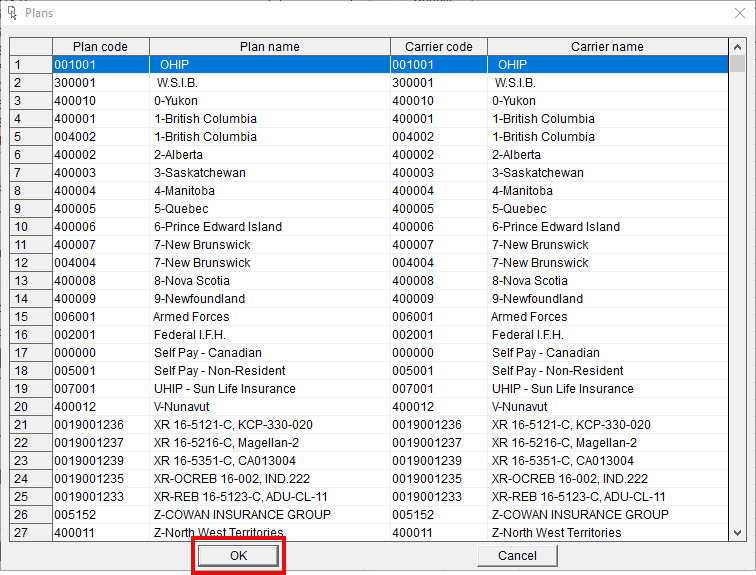756x575 pixels.
Task: Select plan name W.S.I.B.
Action: 270,83
